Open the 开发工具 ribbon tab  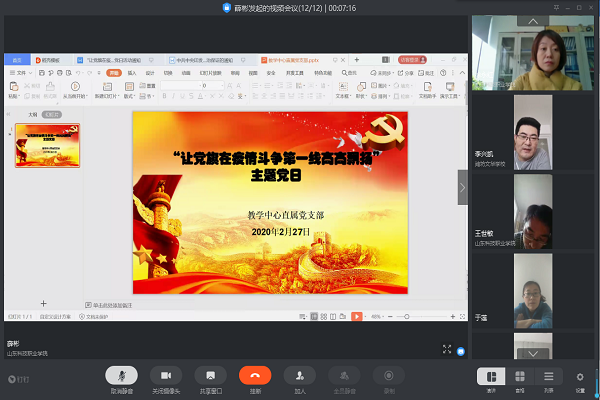(x=295, y=73)
